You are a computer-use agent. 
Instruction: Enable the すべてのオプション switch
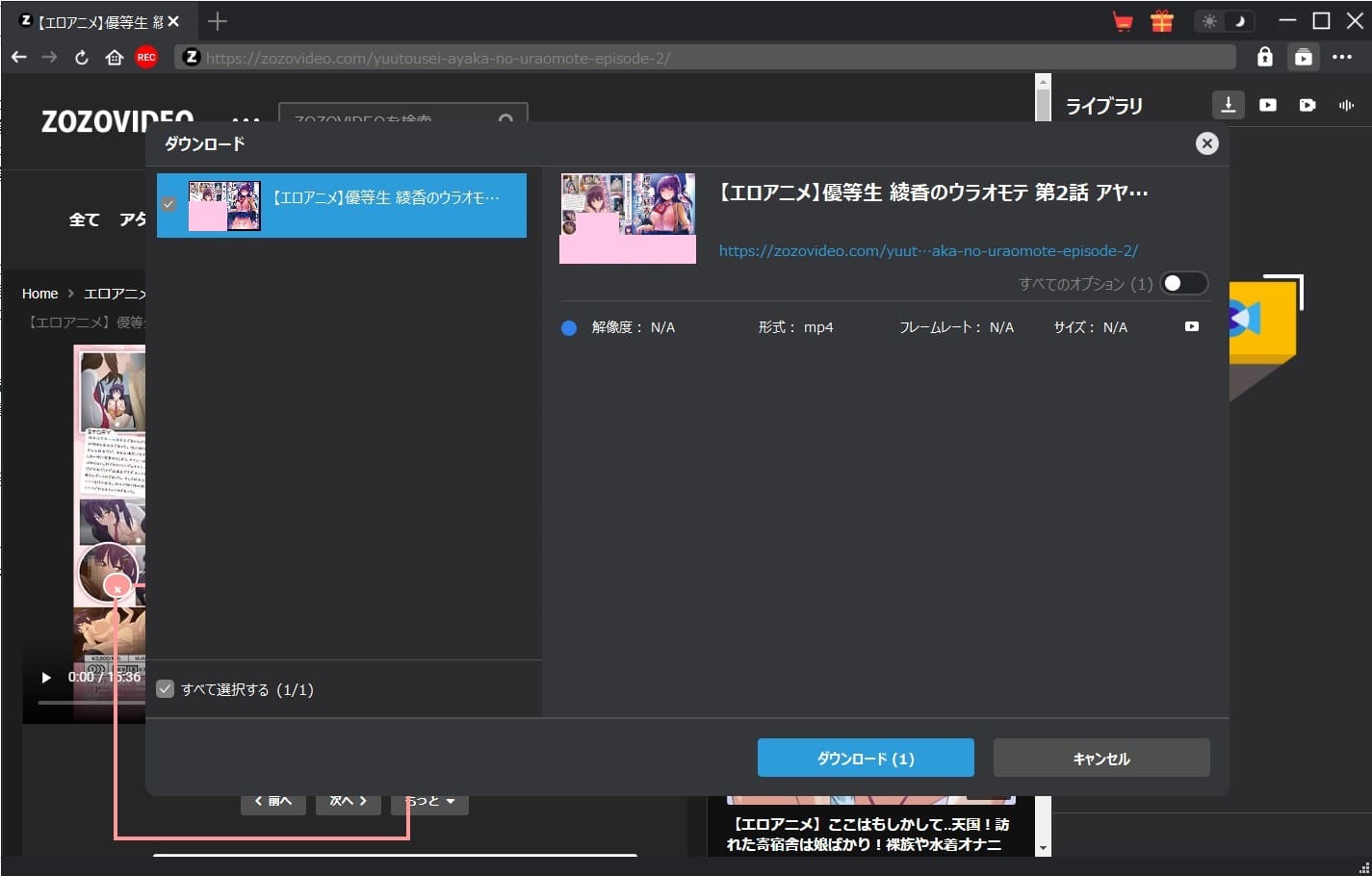[x=1183, y=283]
